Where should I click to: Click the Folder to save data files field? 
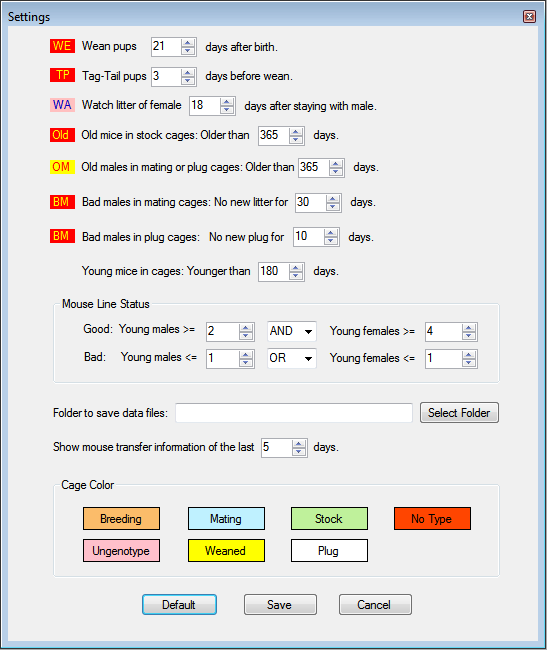pyautogui.click(x=294, y=413)
